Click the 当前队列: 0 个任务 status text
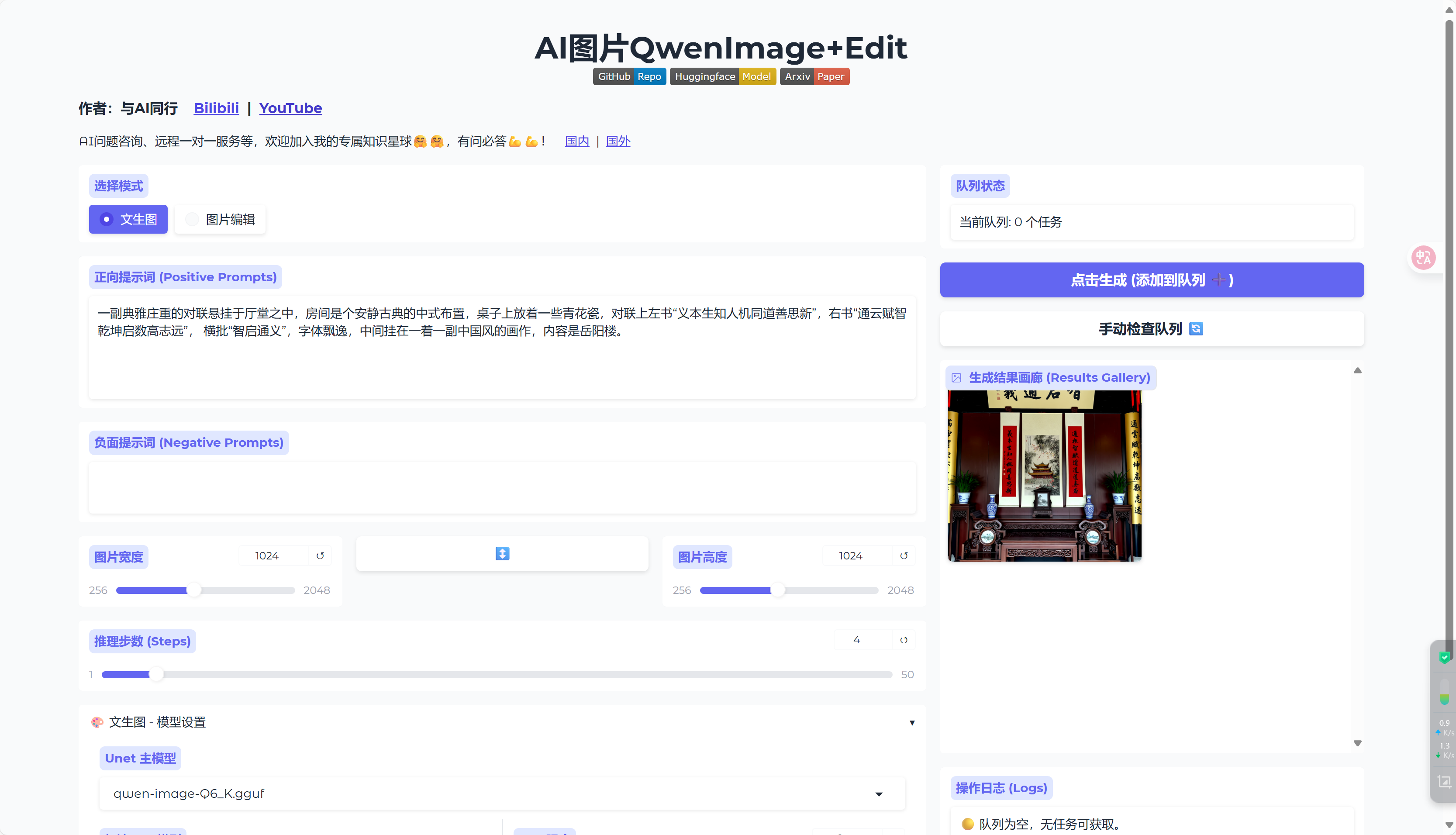This screenshot has height=835, width=1456. tap(1011, 222)
